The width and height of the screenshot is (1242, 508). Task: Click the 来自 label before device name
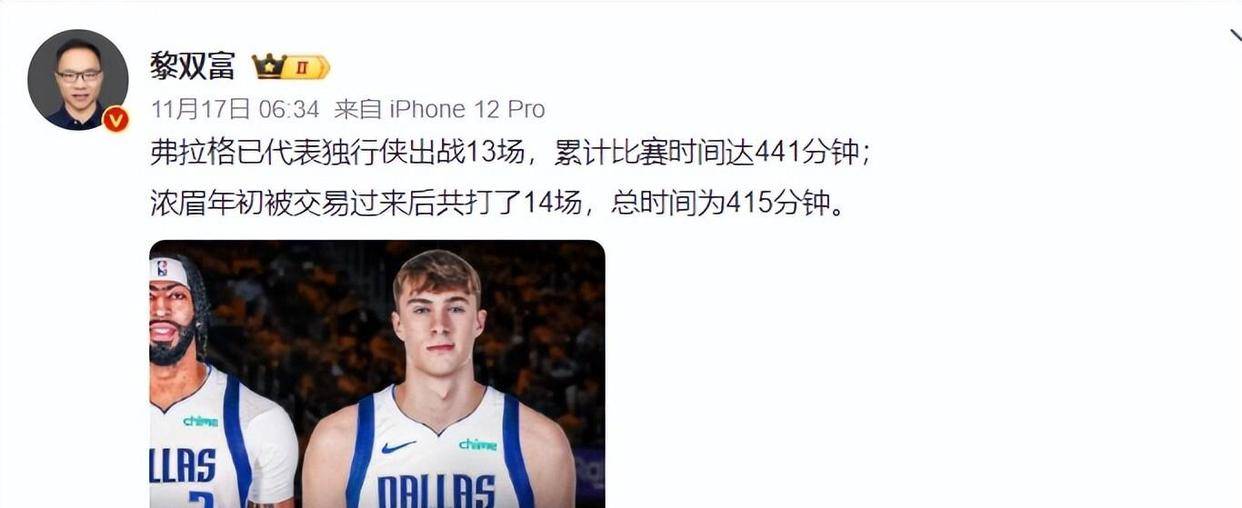tap(357, 109)
